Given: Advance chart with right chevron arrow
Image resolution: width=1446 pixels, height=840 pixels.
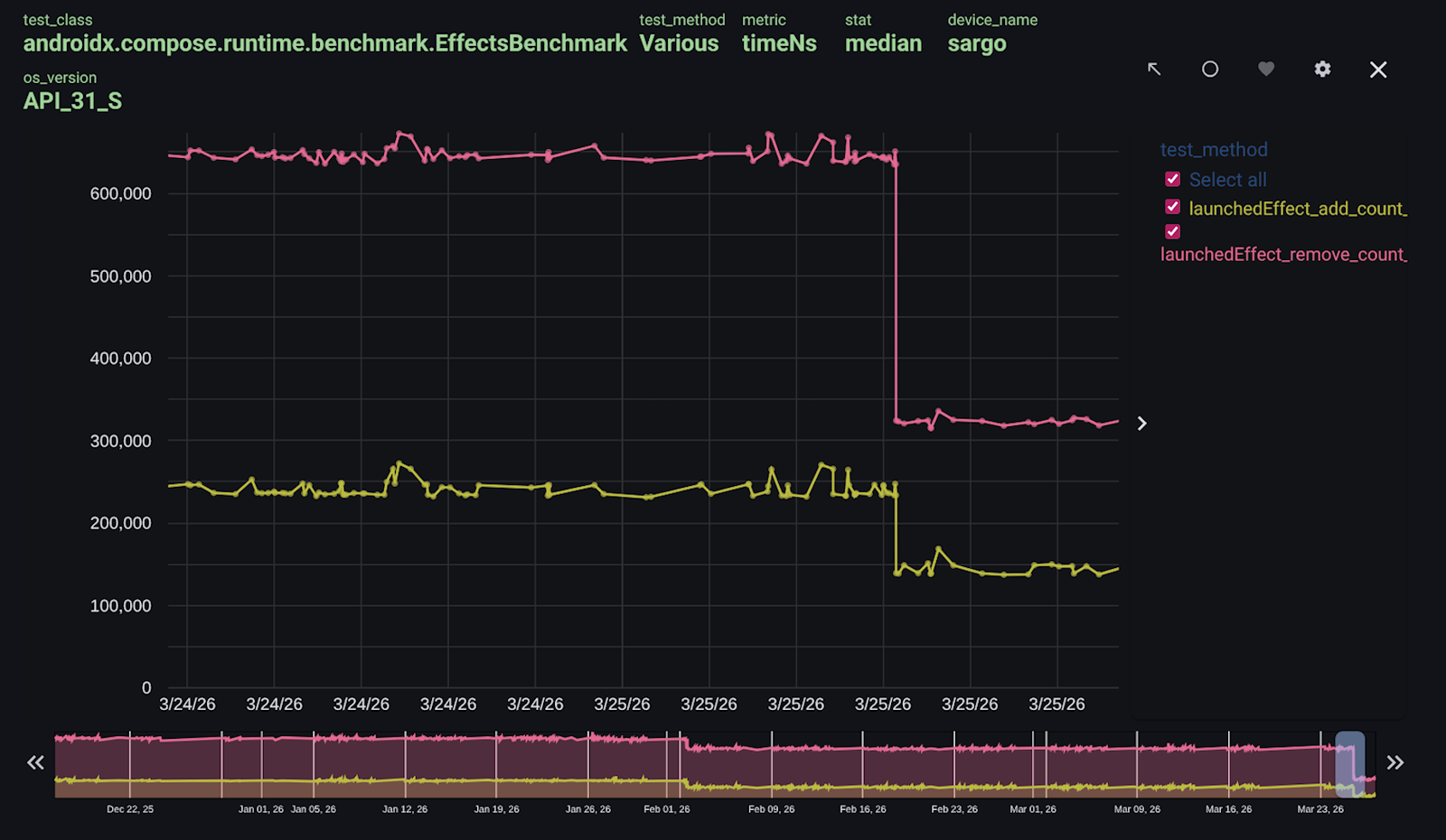Looking at the screenshot, I should click(1141, 424).
